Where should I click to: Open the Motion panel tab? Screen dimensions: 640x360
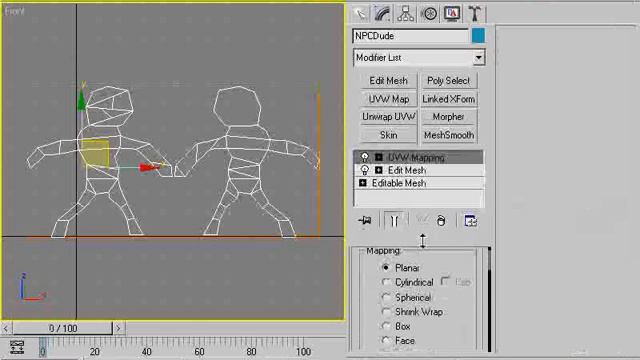429,13
